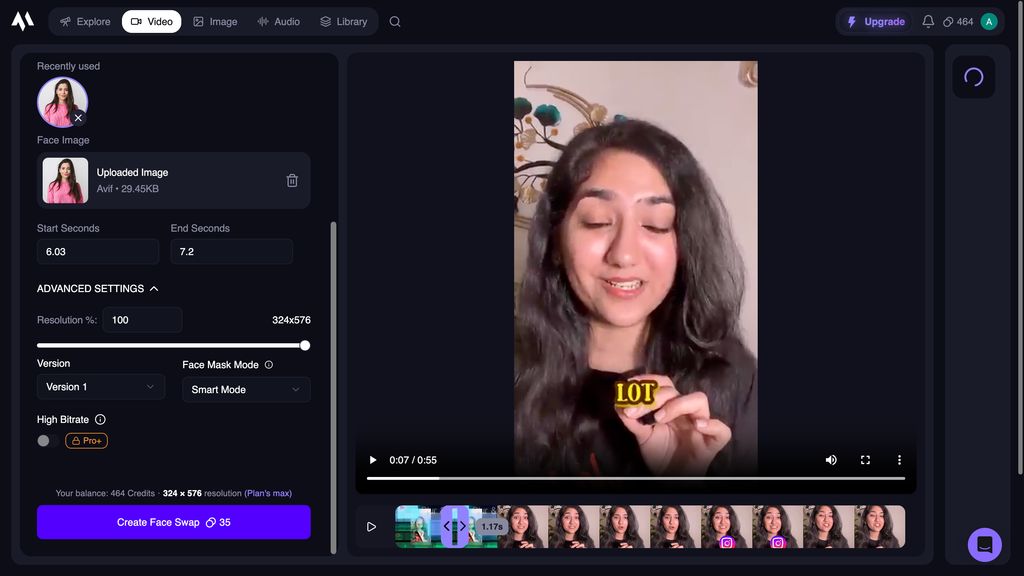Viewport: 1024px width, 576px height.
Task: Enable the High Bitrate toggle
Action: (x=42, y=440)
